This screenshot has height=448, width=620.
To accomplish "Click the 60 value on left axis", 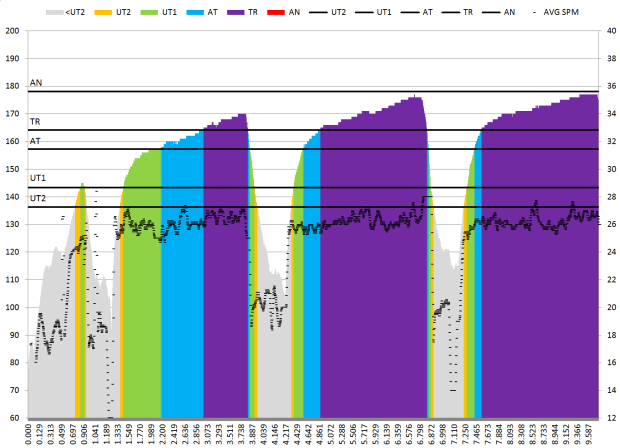I will 15,417.
